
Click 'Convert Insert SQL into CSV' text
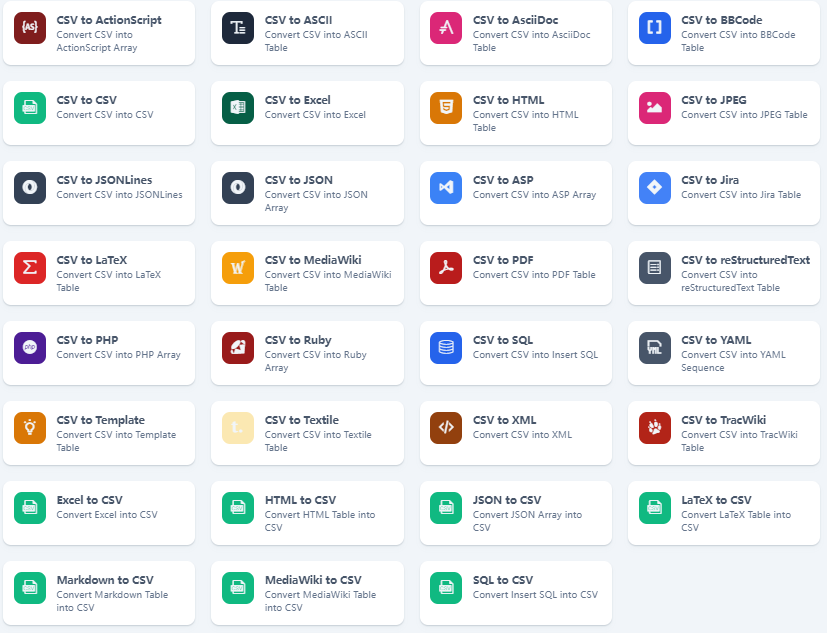535,594
